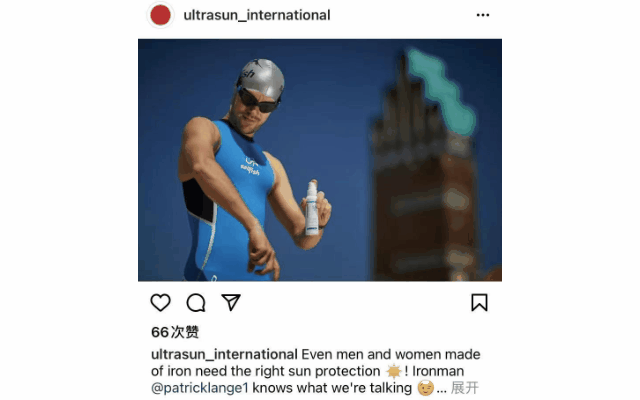Click the sun emoji in the caption

(394, 371)
